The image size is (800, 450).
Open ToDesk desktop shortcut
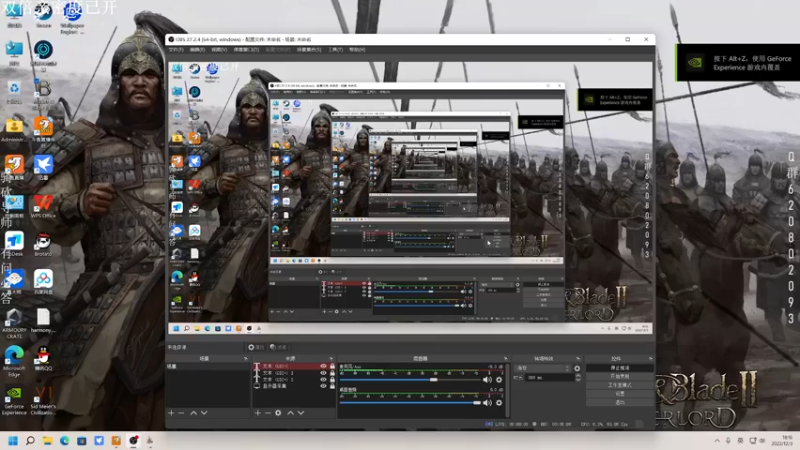[14, 244]
